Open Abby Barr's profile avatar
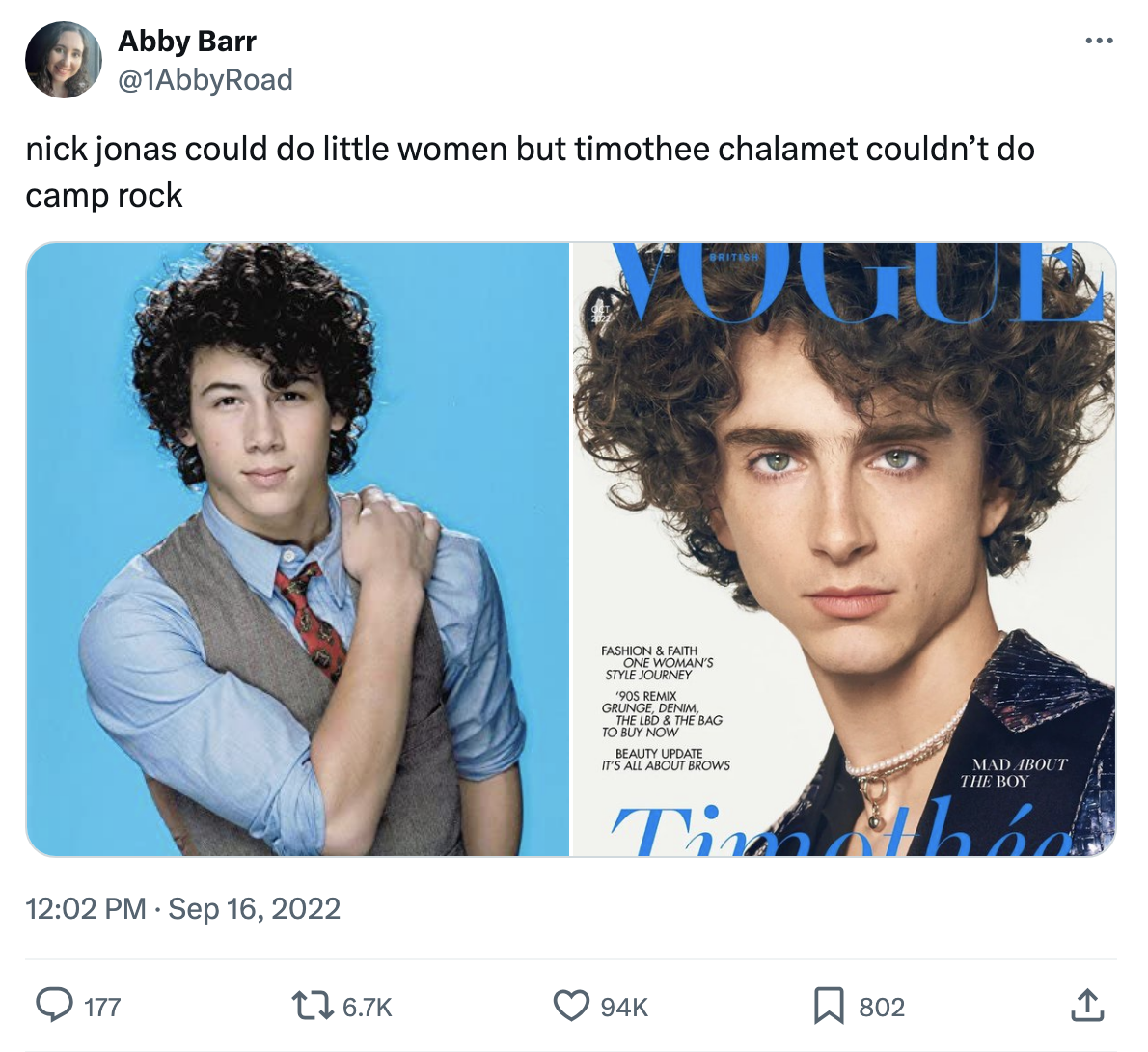This screenshot has width=1148, height=1052. pos(63,60)
